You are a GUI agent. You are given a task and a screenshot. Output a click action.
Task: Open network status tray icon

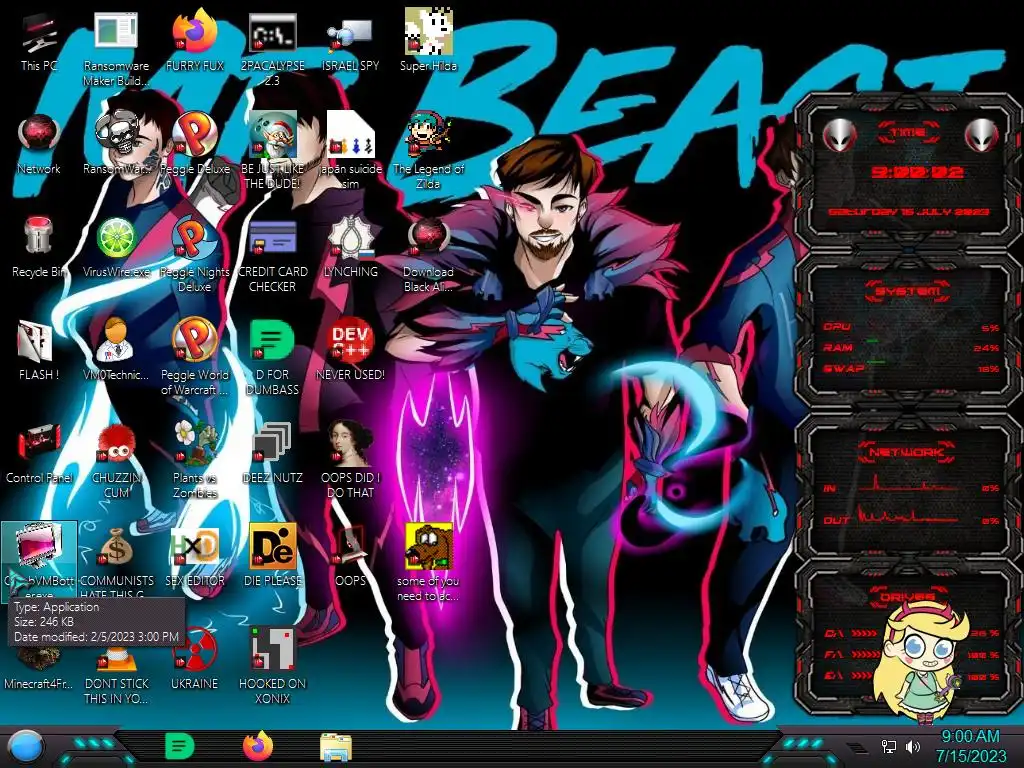click(x=889, y=746)
